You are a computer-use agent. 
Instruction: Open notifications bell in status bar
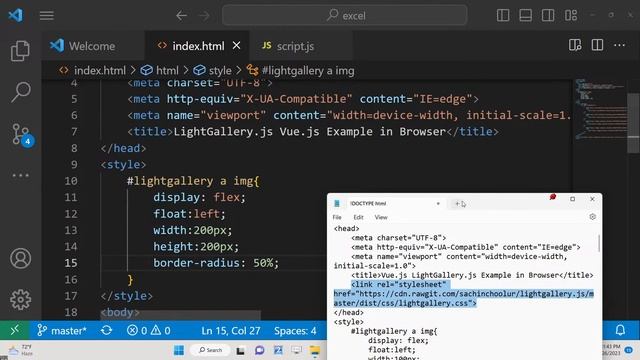[620, 330]
